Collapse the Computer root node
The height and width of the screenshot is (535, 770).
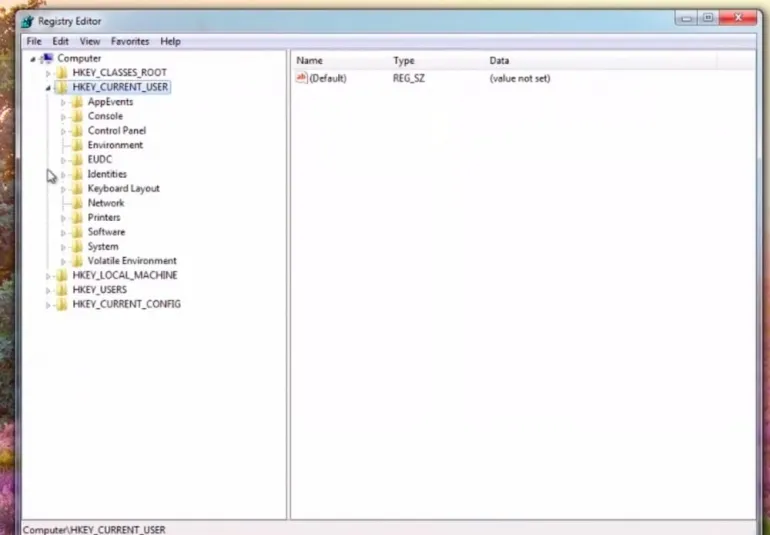pos(33,59)
